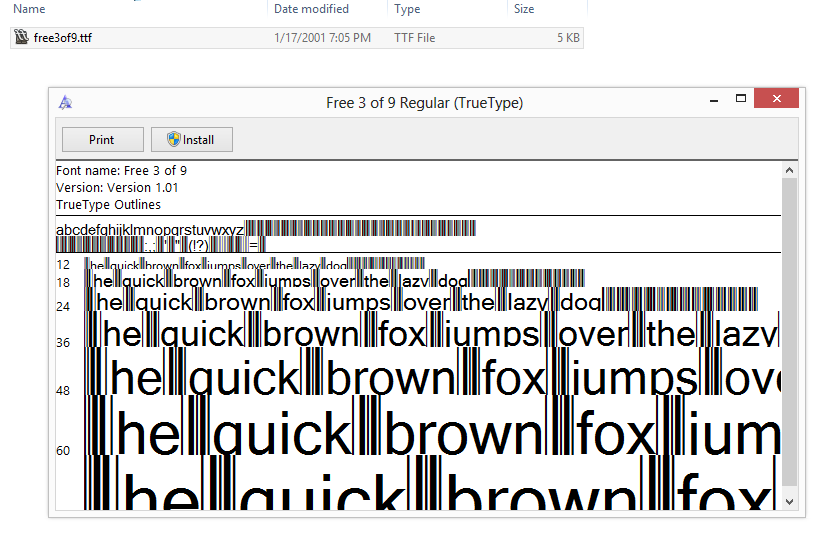Image resolution: width=824 pixels, height=535 pixels.
Task: Minimize the font viewer window
Action: [714, 99]
